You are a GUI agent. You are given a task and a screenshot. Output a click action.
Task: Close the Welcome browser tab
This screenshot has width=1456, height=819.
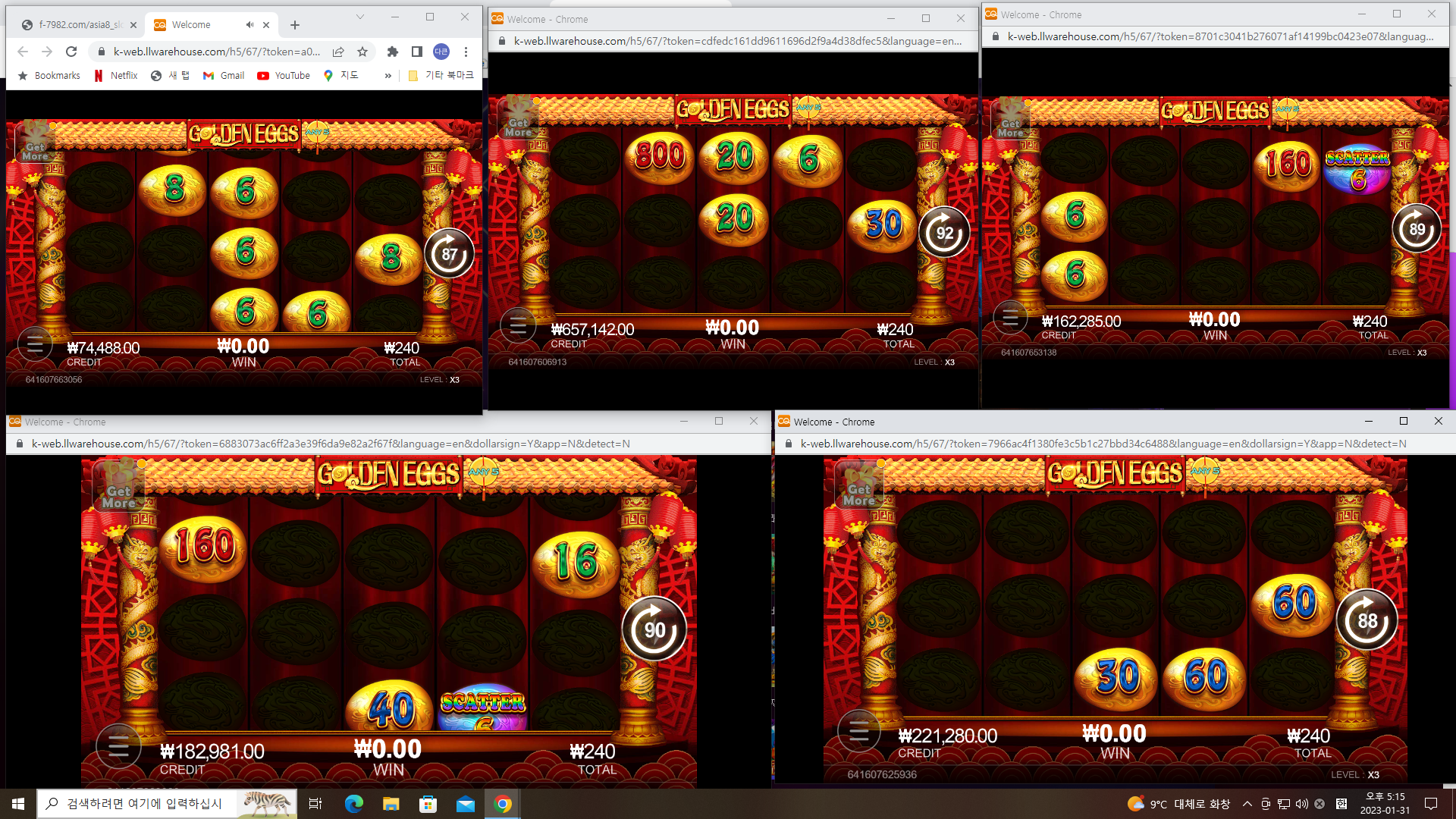266,25
